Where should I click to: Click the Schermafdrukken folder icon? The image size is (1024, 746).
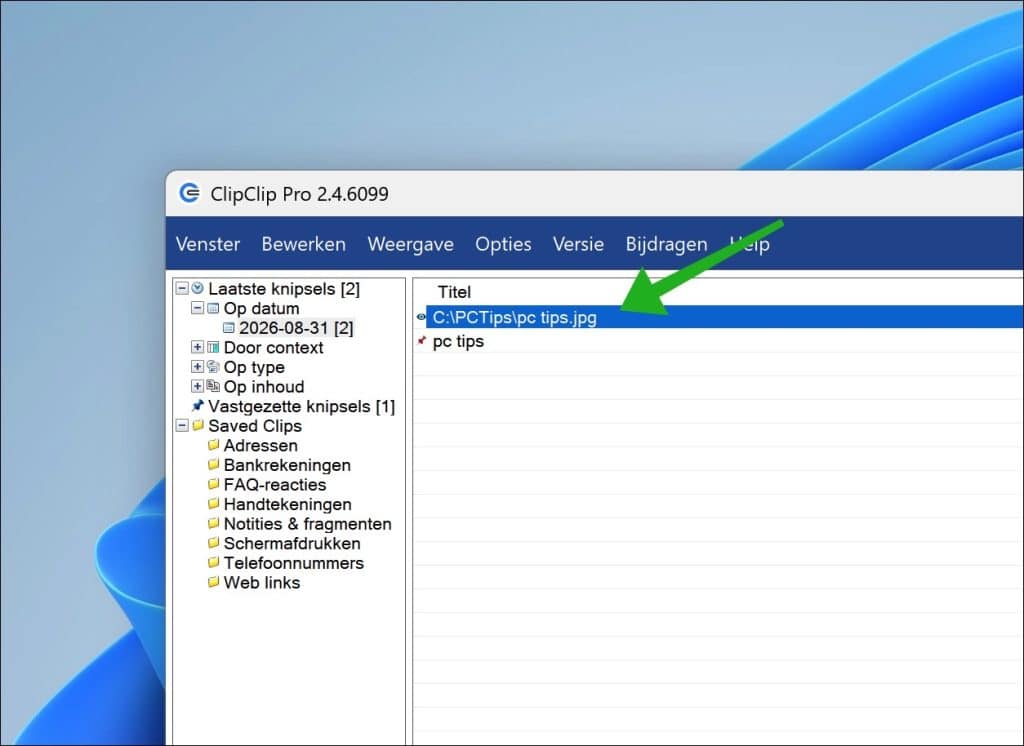coord(213,543)
